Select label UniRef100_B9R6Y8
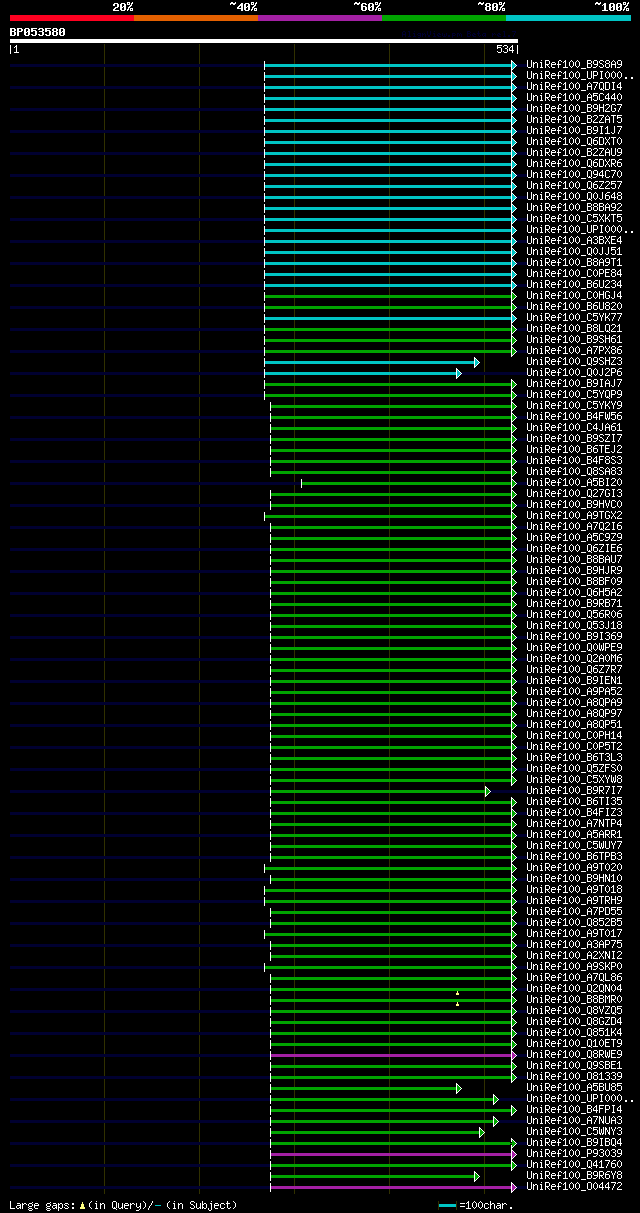Screen dimensions: 640x1213 [x=574, y=1176]
